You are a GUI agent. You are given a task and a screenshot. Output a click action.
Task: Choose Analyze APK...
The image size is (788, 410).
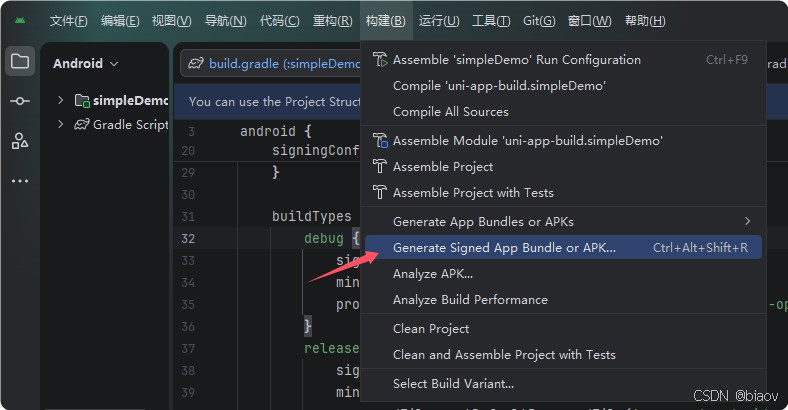563,274
